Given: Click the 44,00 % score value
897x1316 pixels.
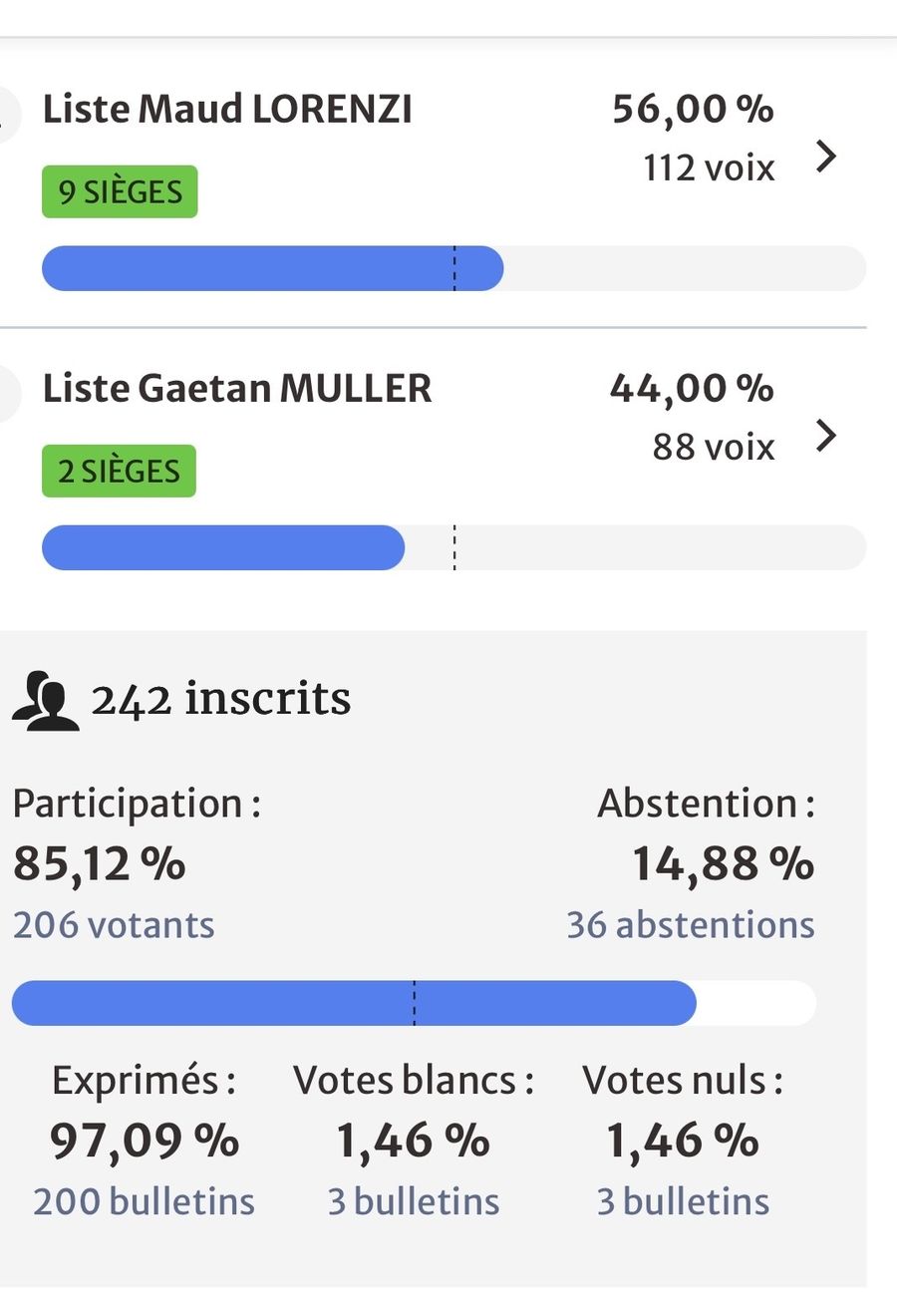Looking at the screenshot, I should coord(692,388).
